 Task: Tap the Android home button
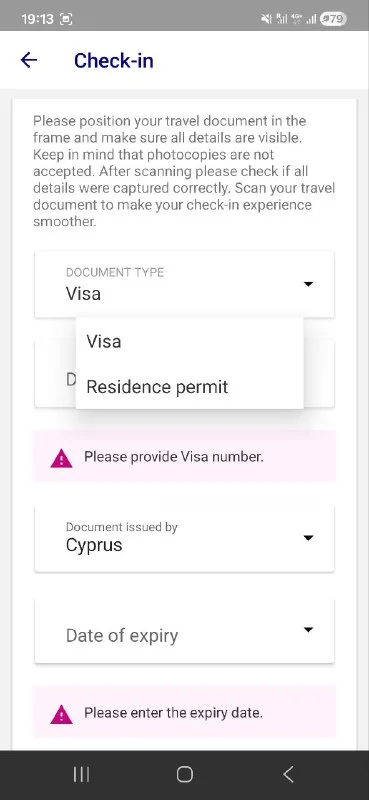pos(184,774)
